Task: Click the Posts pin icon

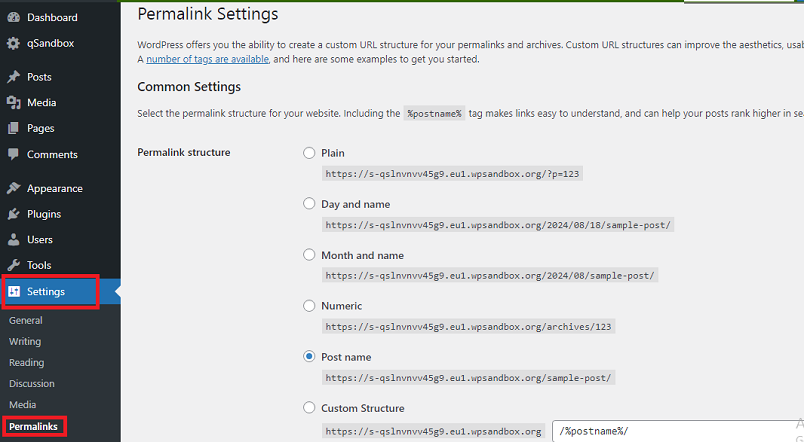Action: [x=13, y=77]
